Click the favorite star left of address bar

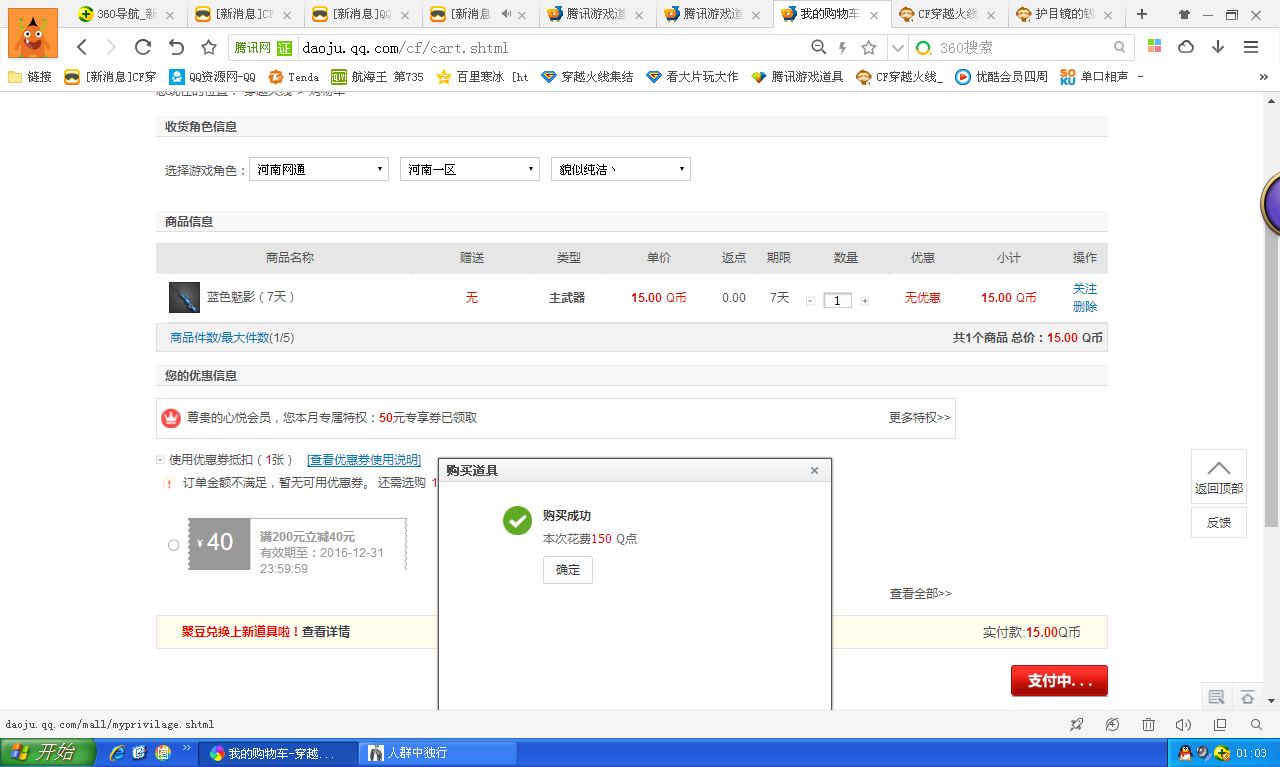pyautogui.click(x=209, y=47)
